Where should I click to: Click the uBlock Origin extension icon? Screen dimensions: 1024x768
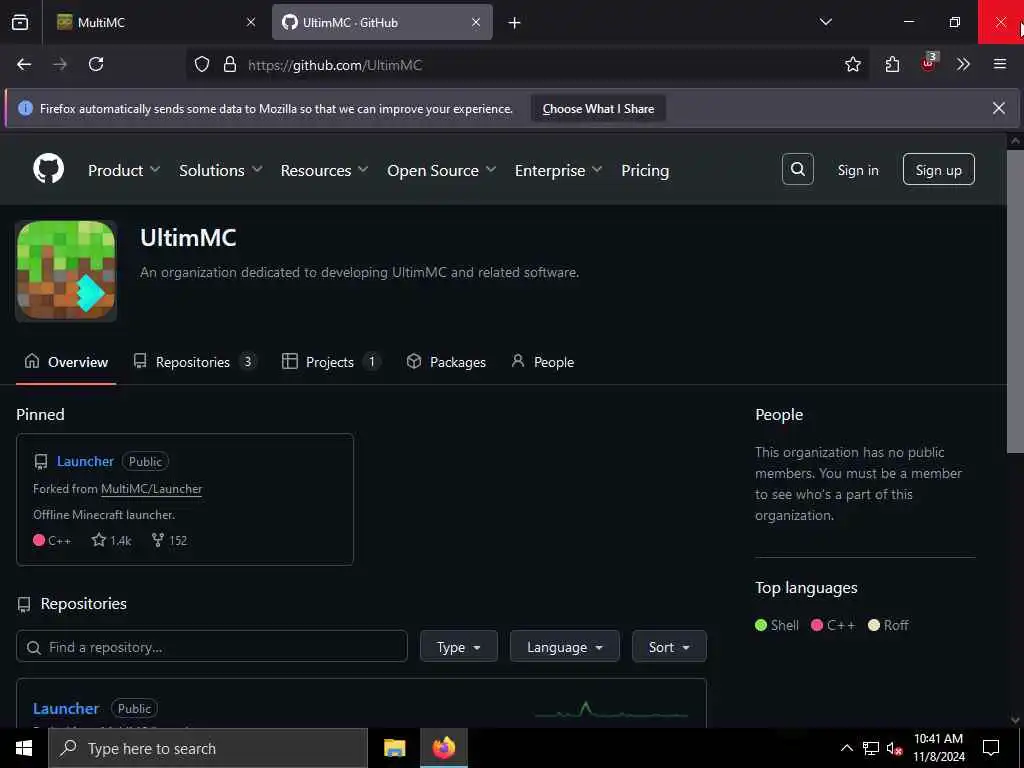click(928, 63)
